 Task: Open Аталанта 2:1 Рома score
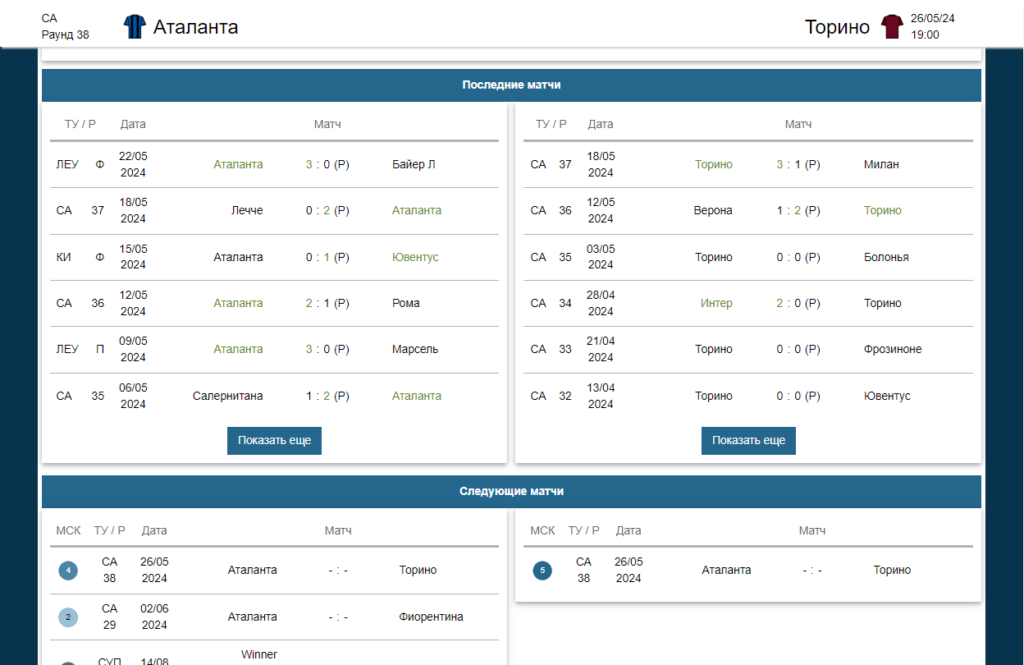click(327, 303)
